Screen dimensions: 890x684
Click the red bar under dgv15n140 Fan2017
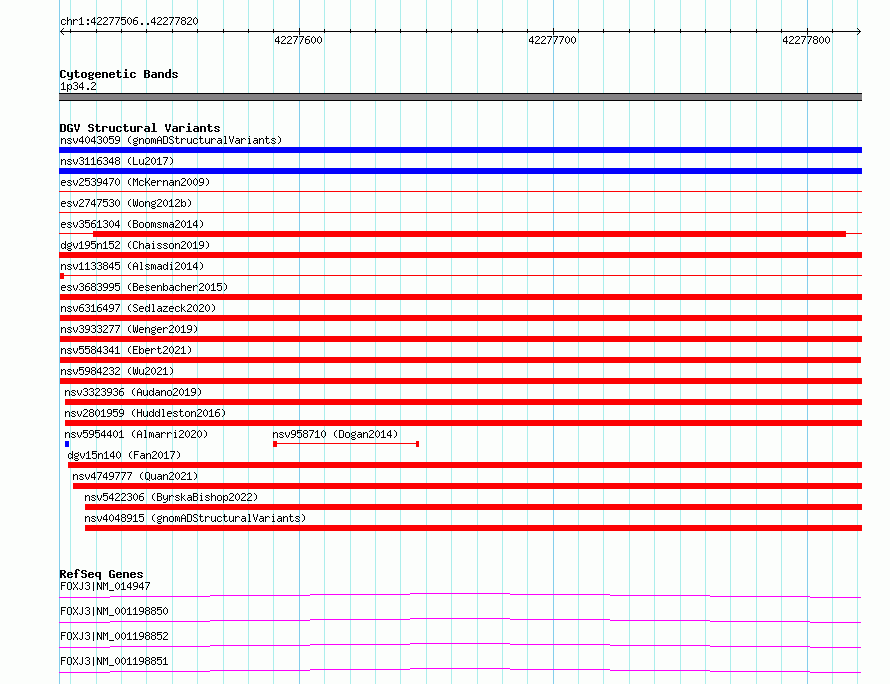(465, 465)
